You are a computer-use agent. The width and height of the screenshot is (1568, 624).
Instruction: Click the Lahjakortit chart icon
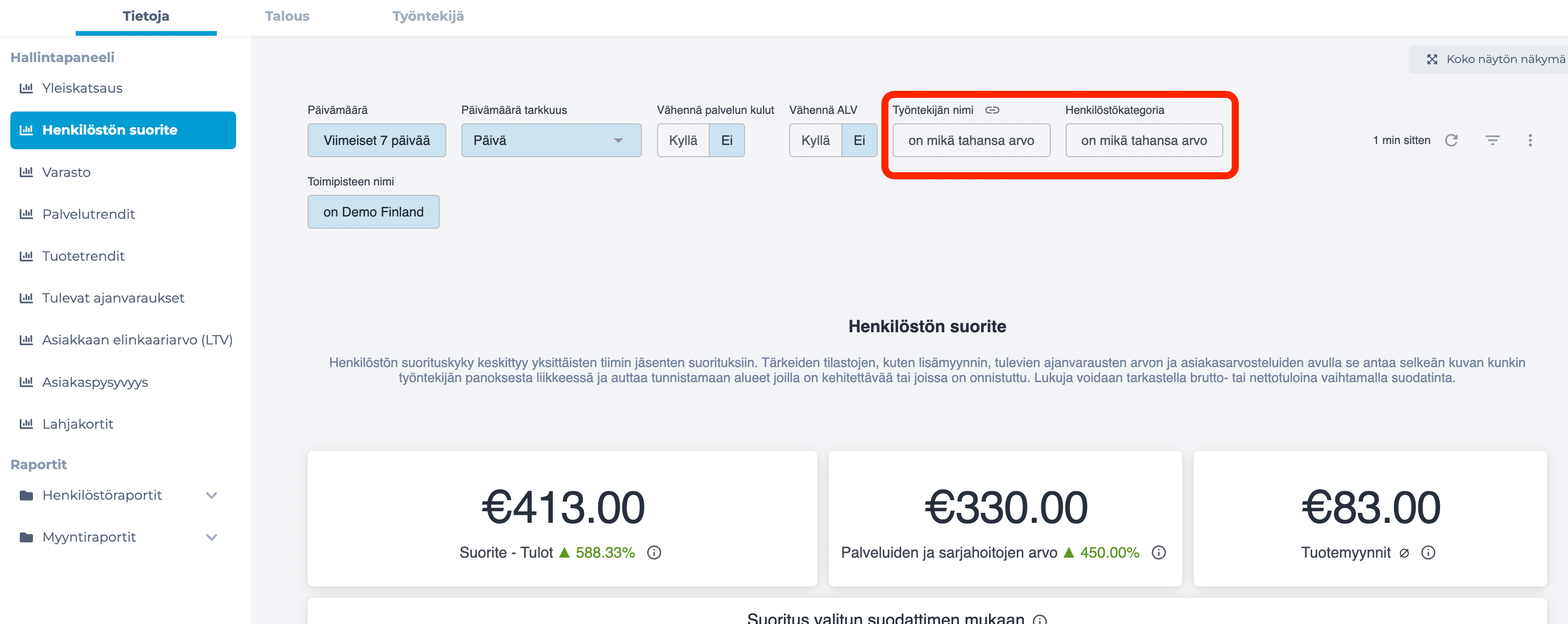point(26,424)
